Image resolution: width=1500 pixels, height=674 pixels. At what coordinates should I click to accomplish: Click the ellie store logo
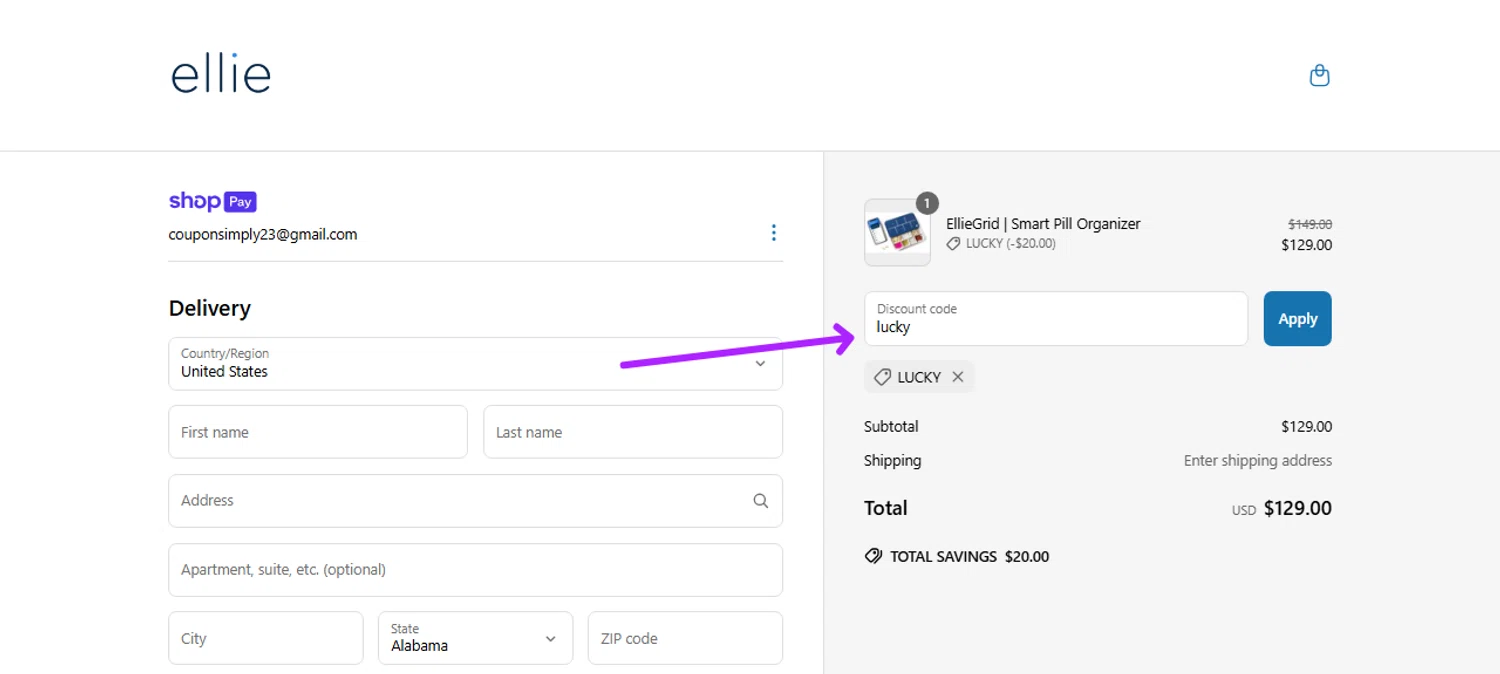pyautogui.click(x=221, y=75)
